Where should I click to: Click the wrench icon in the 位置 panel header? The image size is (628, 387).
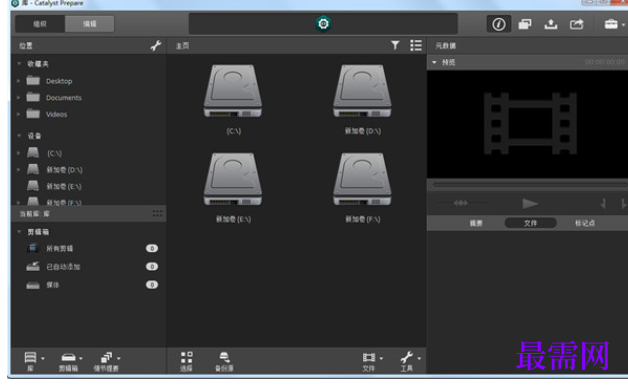156,46
